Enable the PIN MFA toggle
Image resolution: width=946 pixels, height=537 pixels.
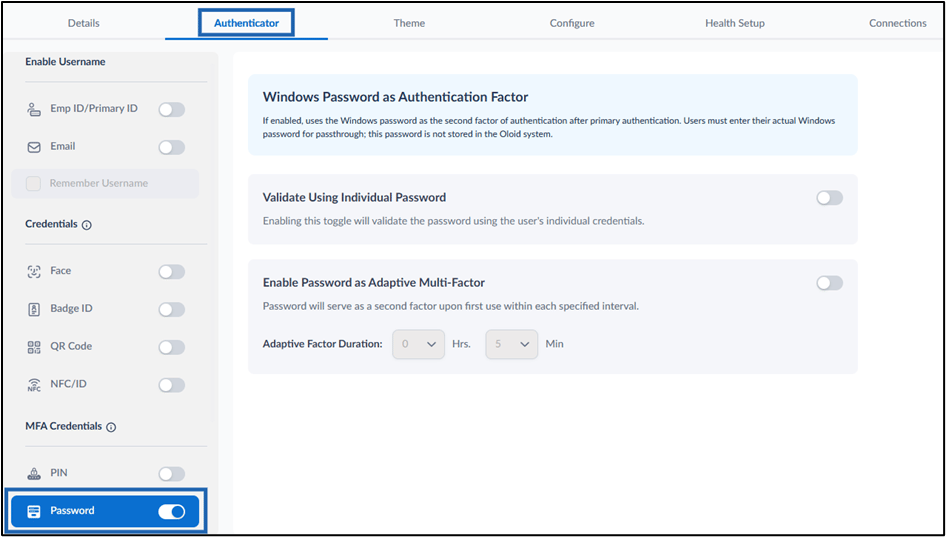coord(171,474)
